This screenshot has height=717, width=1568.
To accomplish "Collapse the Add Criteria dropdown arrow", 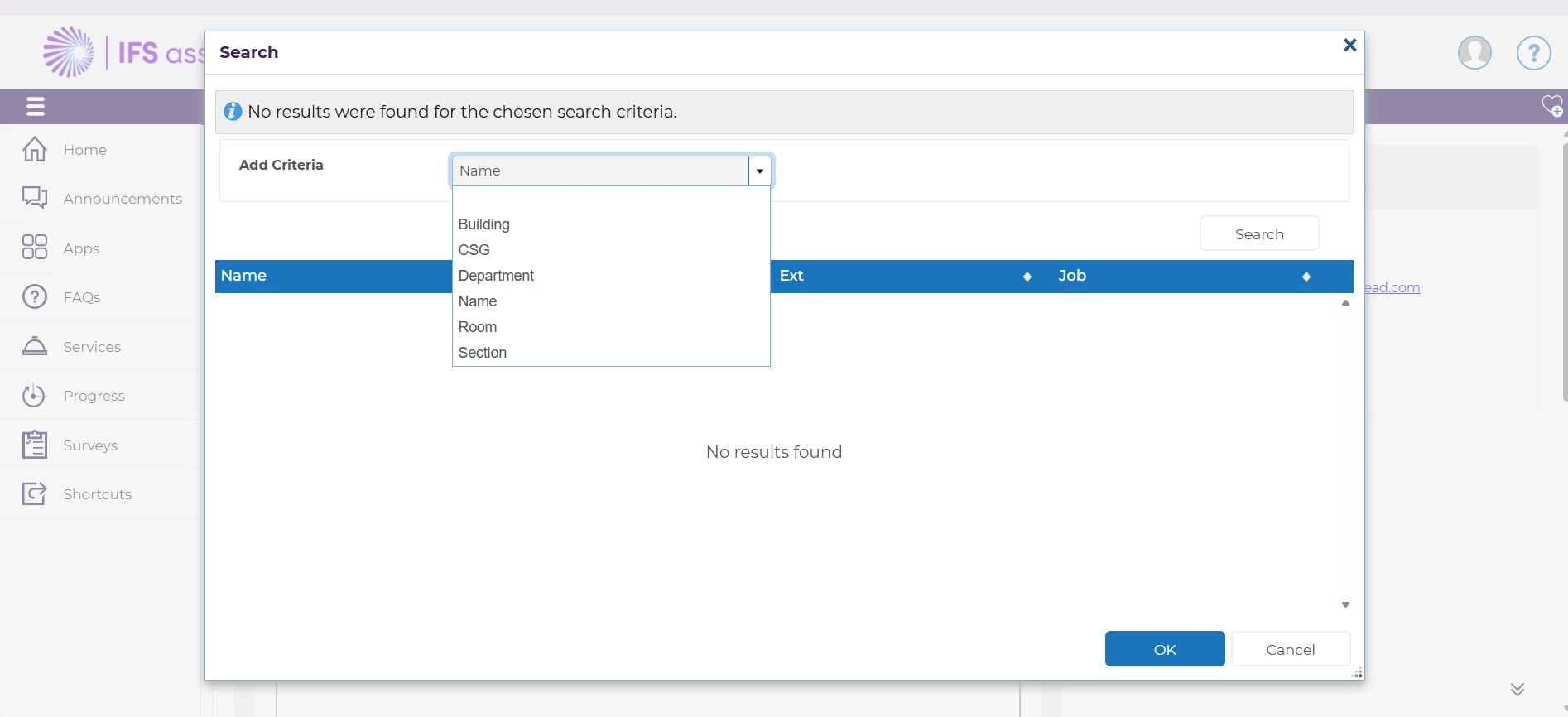I will click(x=759, y=171).
